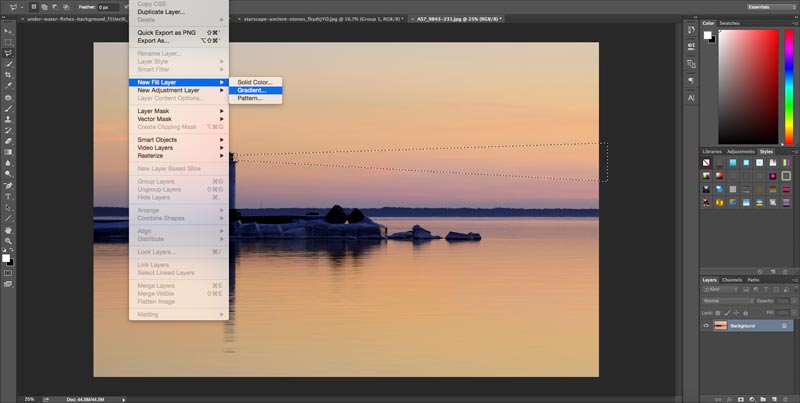
Task: Toggle Subtract from selection mode
Action: pyautogui.click(x=55, y=7)
